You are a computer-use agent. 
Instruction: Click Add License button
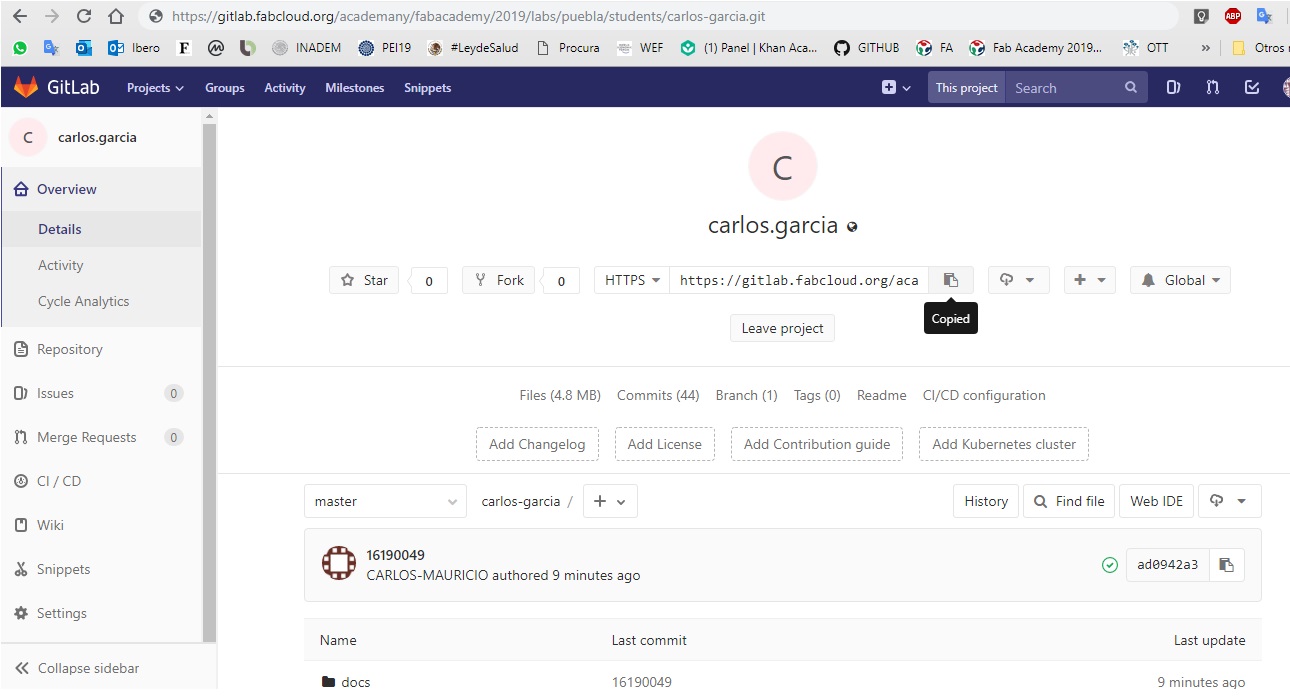click(665, 444)
